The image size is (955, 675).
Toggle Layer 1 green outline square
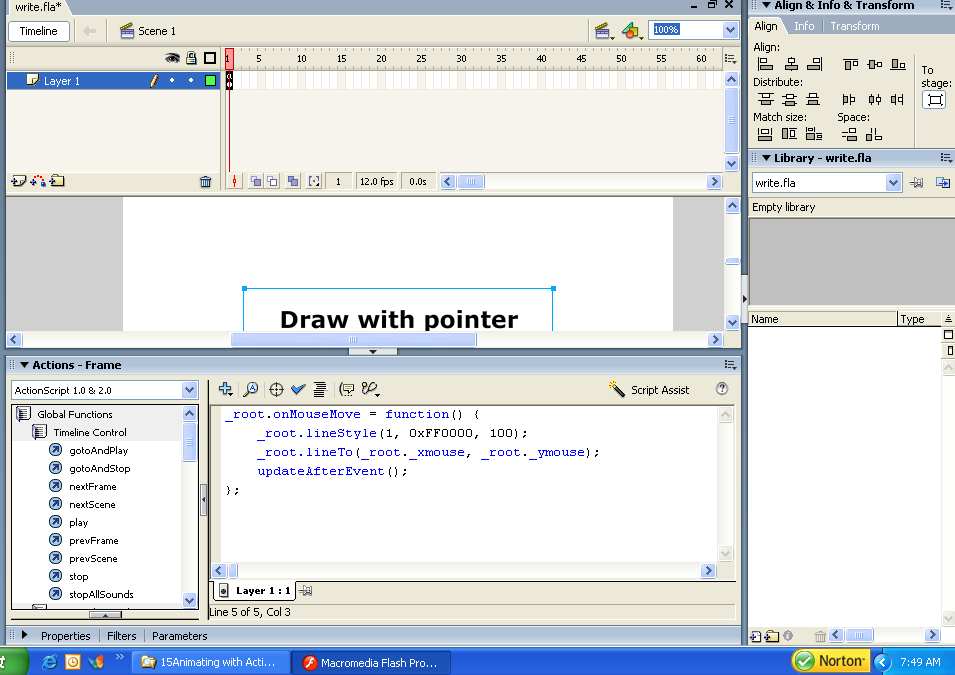pos(210,80)
